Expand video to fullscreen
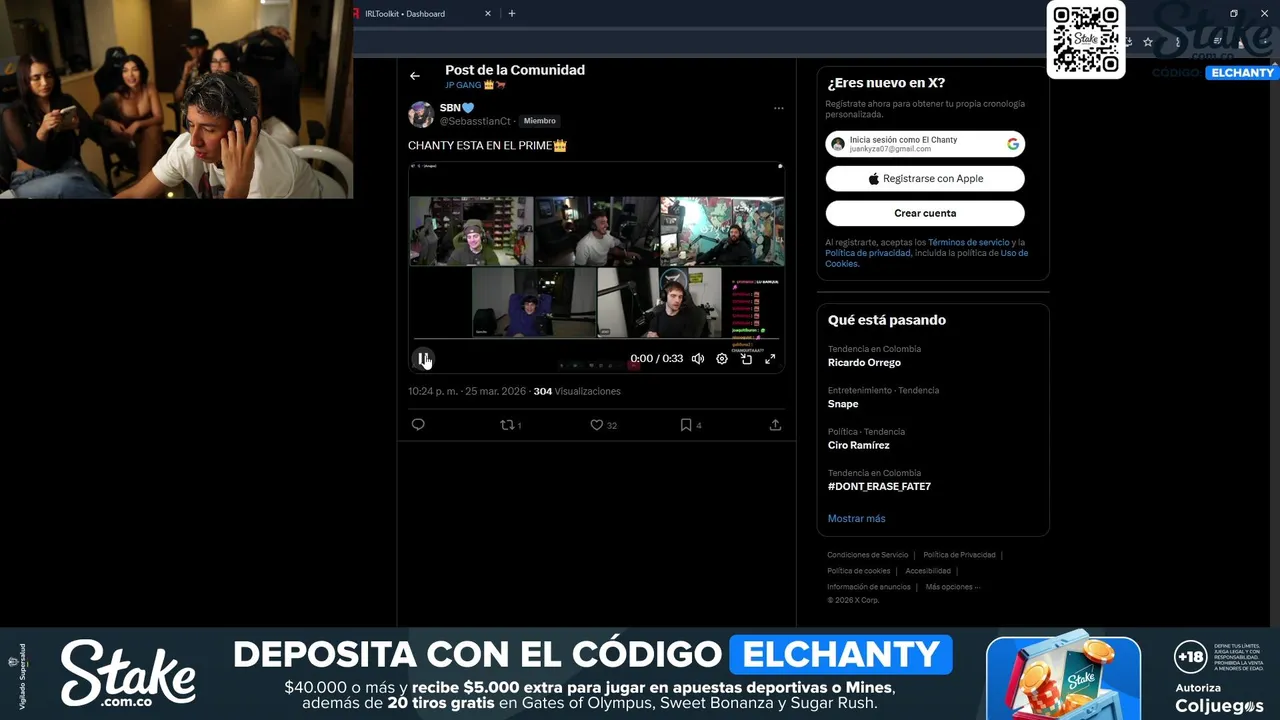This screenshot has height=720, width=1280. [x=770, y=358]
